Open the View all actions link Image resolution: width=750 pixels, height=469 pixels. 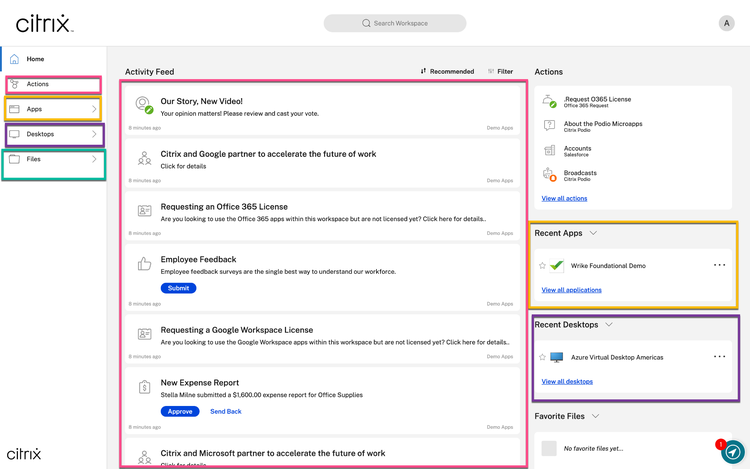click(564, 198)
